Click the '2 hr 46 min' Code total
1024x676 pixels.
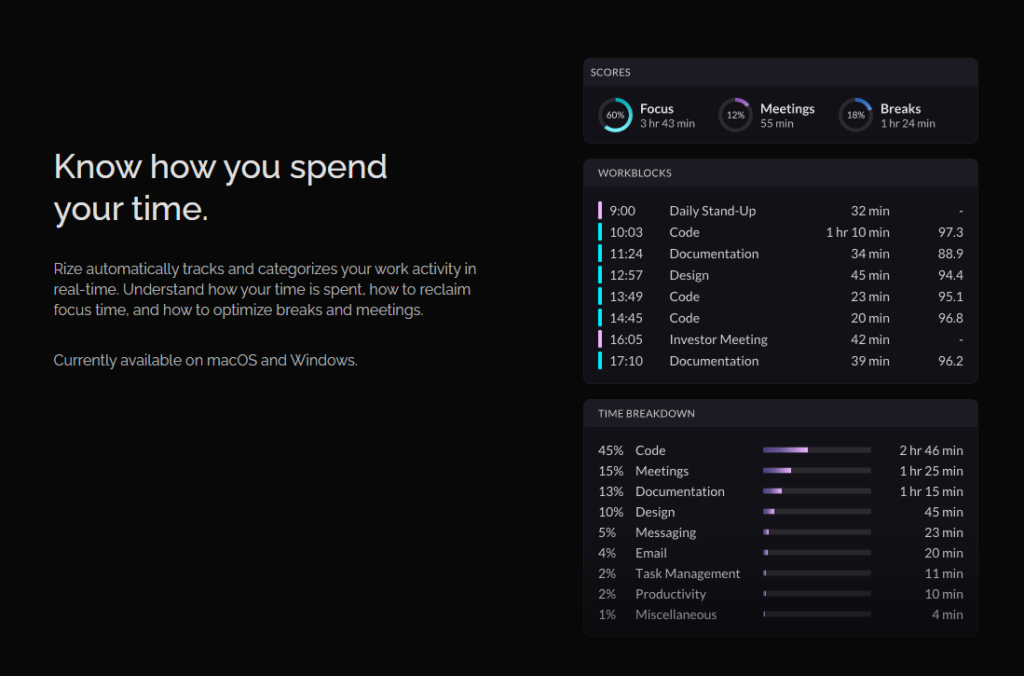(931, 451)
